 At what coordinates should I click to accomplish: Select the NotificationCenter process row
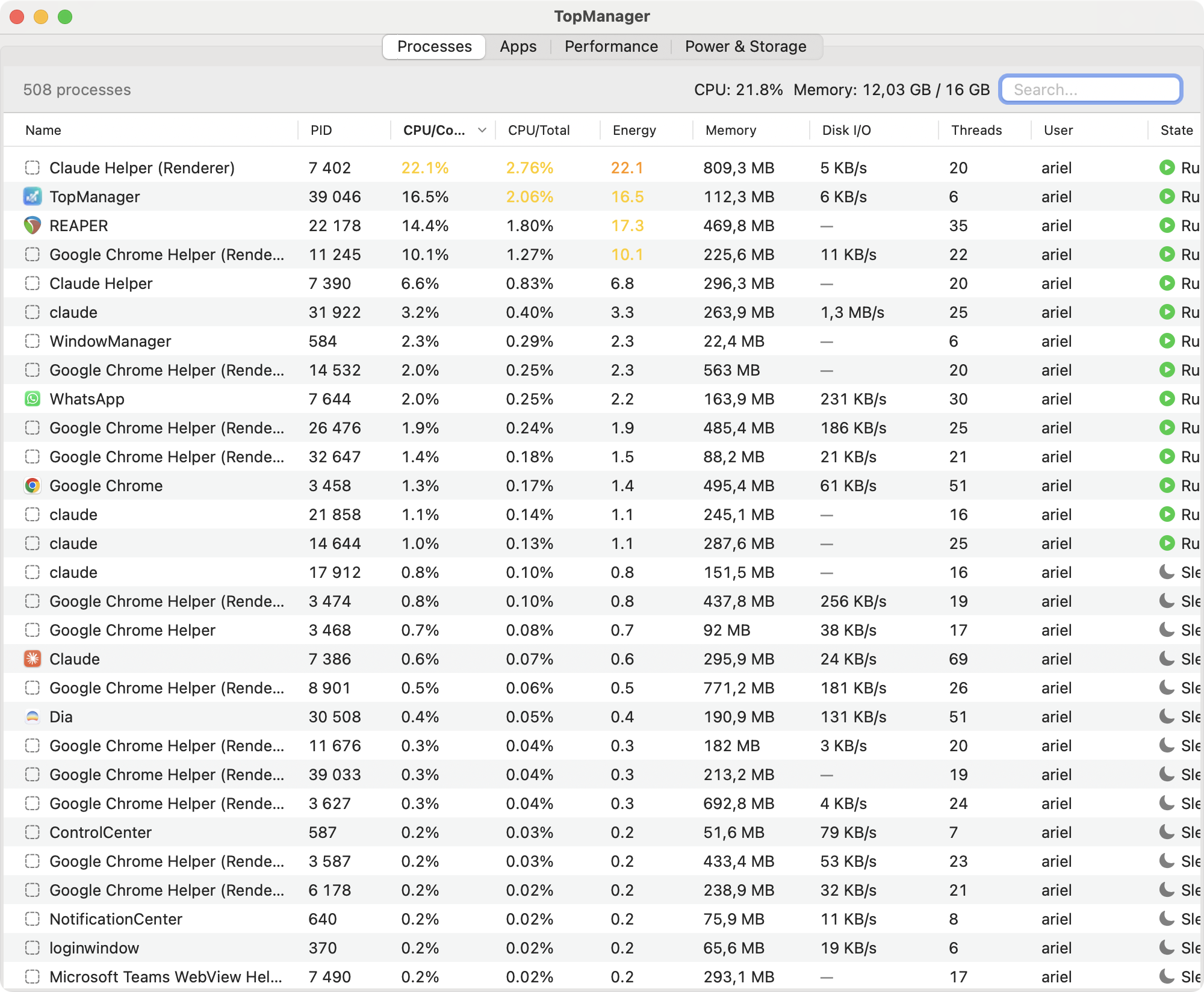pos(602,919)
